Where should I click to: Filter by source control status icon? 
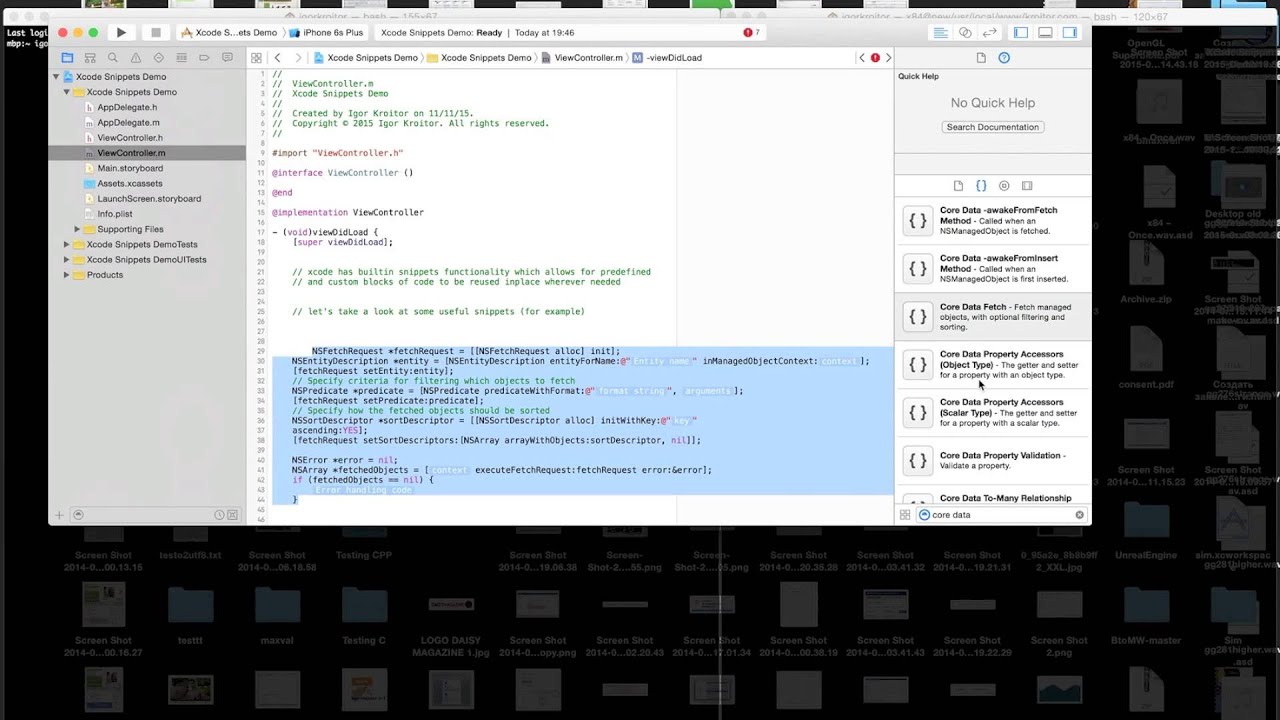233,515
